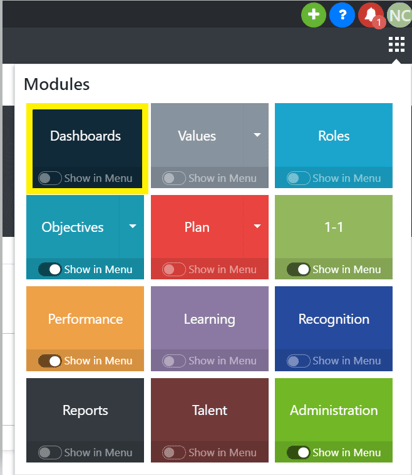The image size is (412, 475).
Task: Go to the Recognition module
Action: coord(334,318)
